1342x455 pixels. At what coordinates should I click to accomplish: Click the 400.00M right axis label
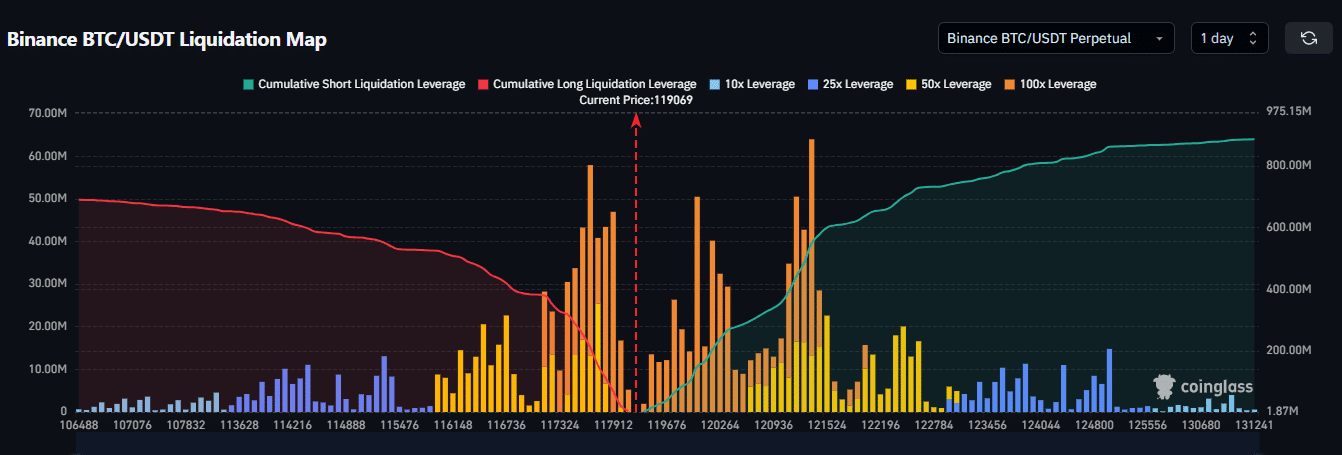1287,289
